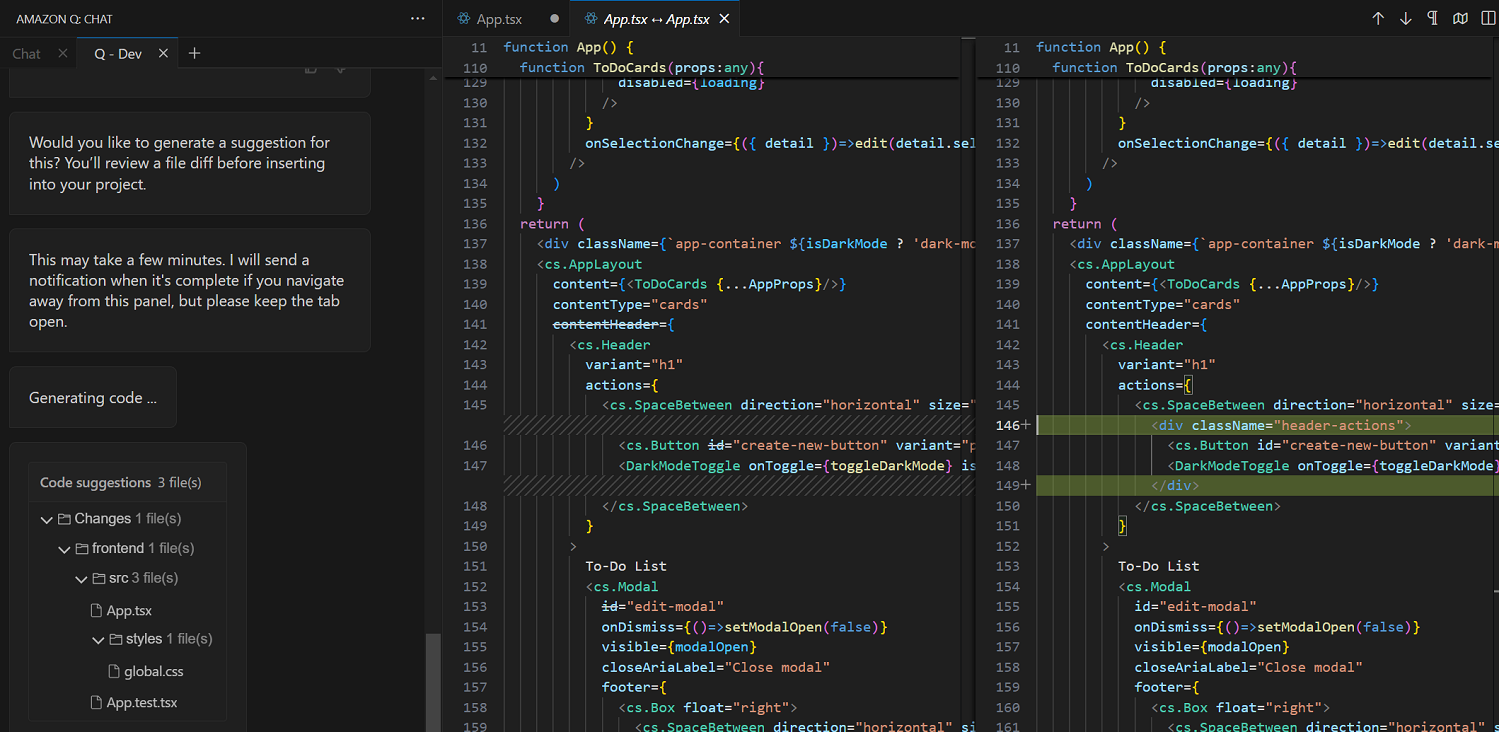Click the plus marker beside added line 146

pos(1026,426)
